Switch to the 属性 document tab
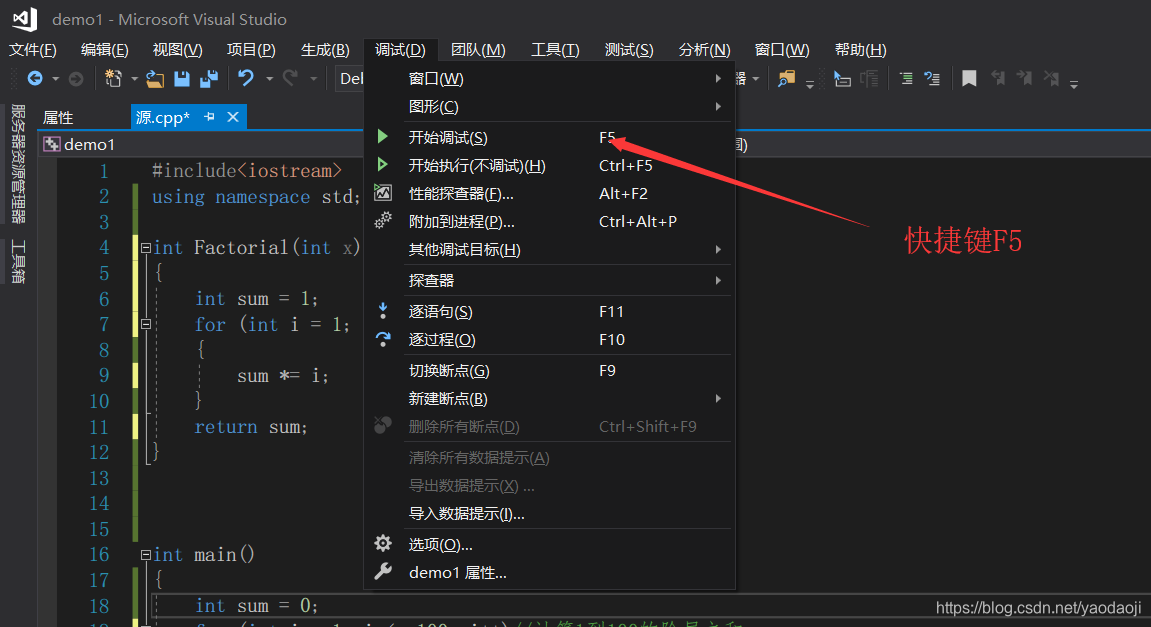The width and height of the screenshot is (1151, 627). pyautogui.click(x=58, y=117)
